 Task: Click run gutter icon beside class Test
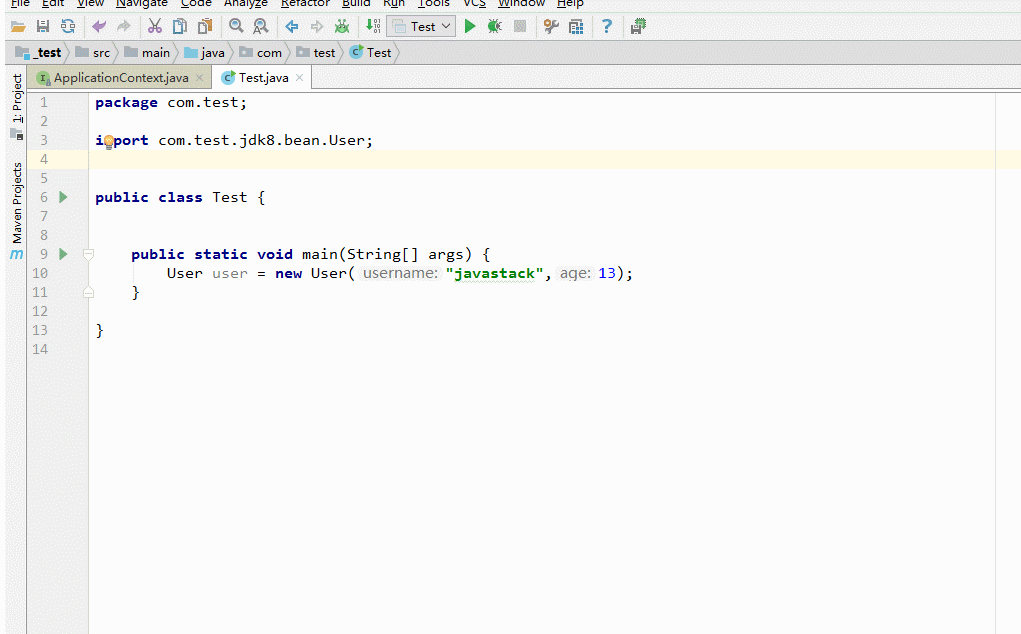(63, 197)
